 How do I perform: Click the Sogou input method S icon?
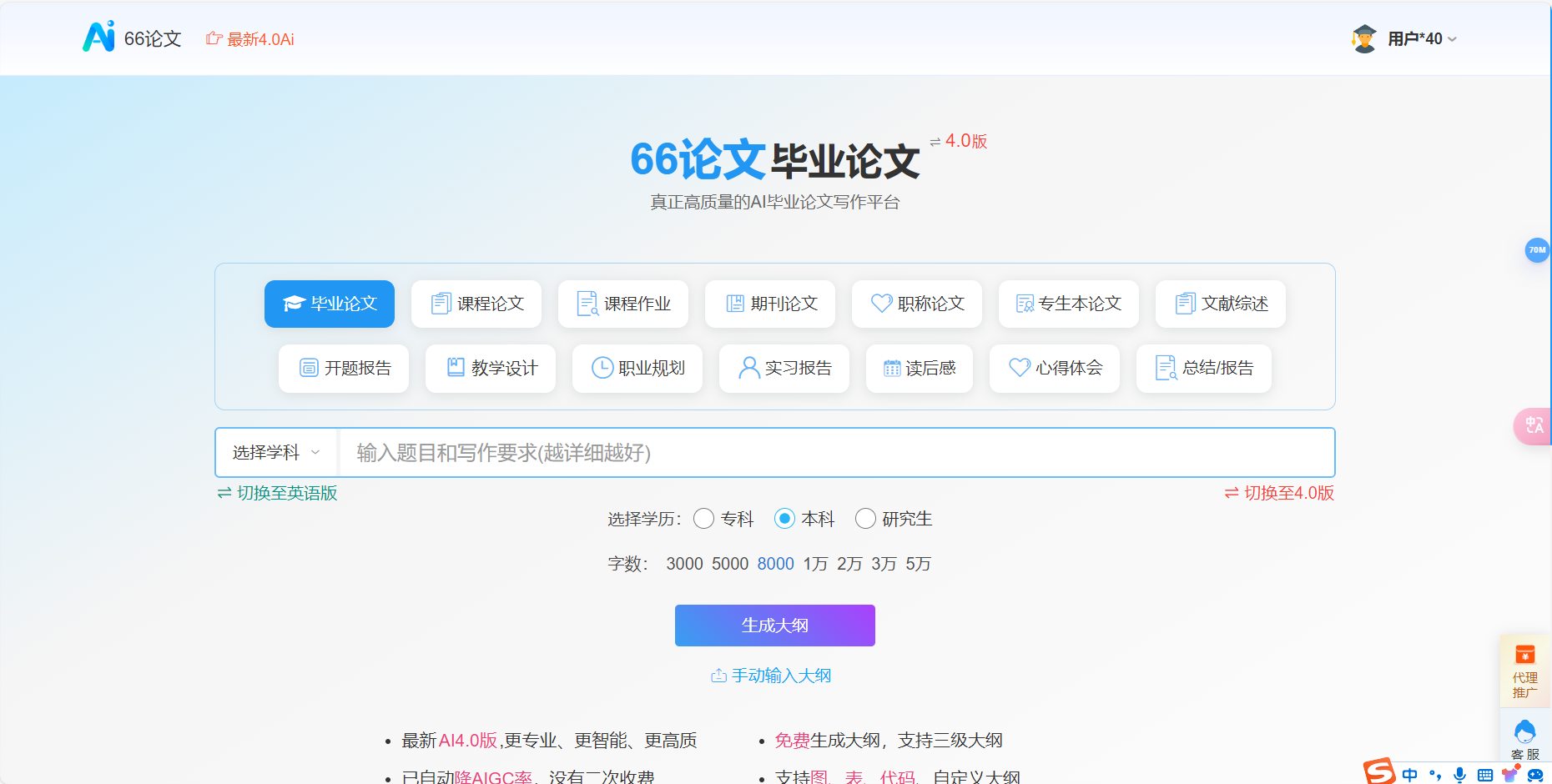point(1378,773)
